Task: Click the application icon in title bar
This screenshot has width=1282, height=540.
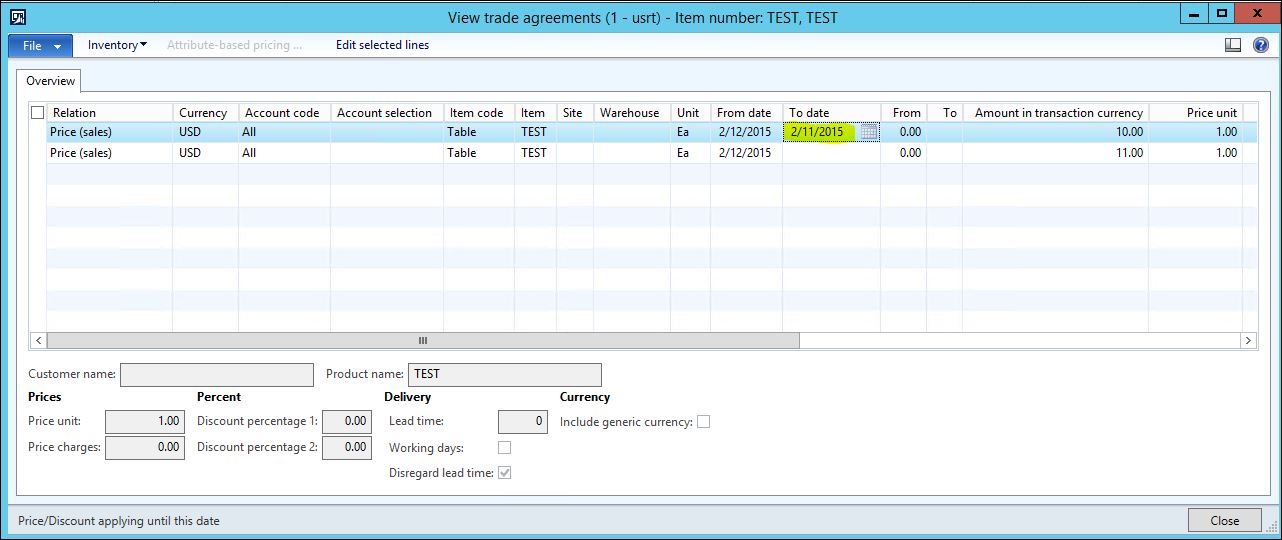Action: point(17,17)
